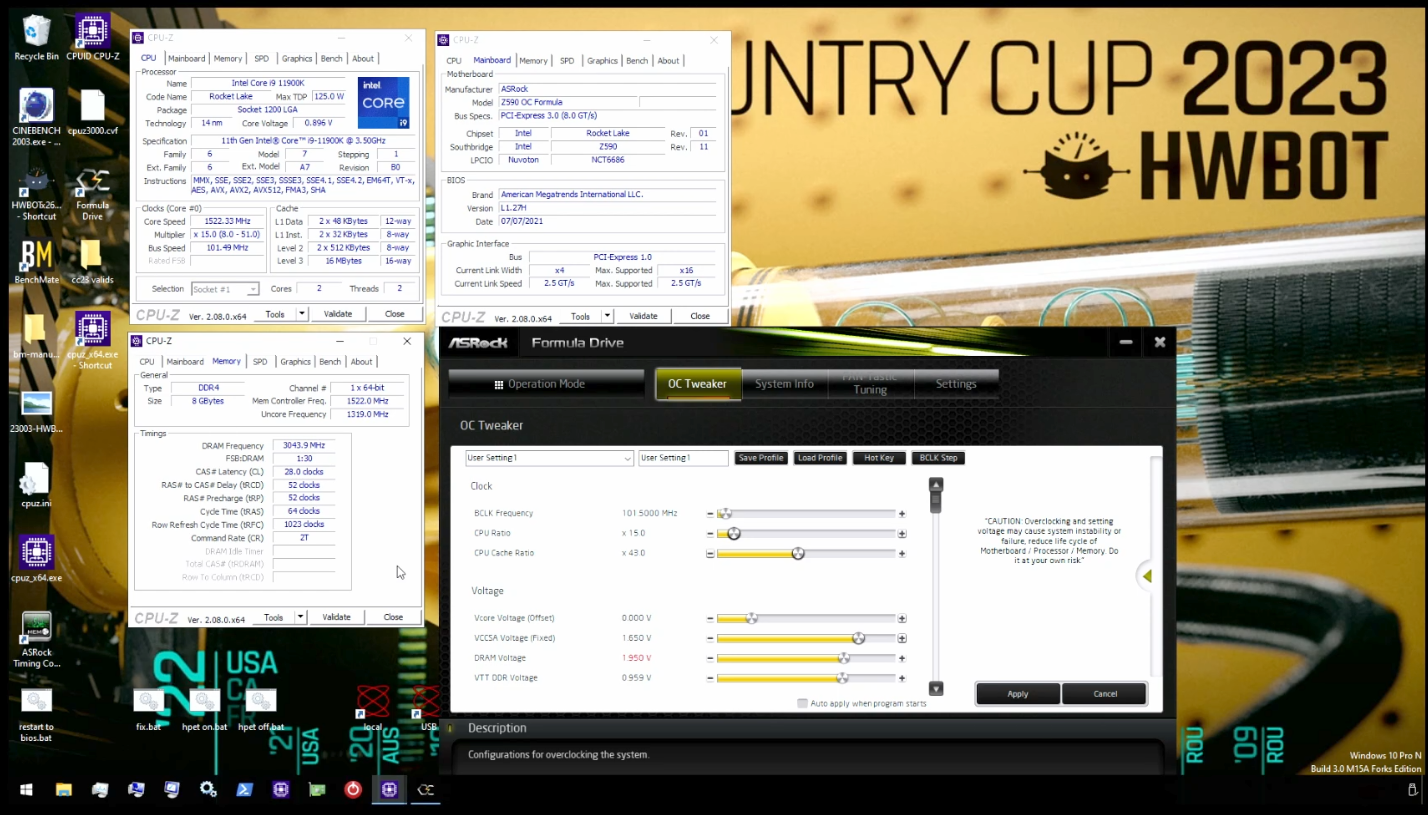Click the green graphics card taskbar icon
The image size is (1428, 815).
click(x=316, y=790)
